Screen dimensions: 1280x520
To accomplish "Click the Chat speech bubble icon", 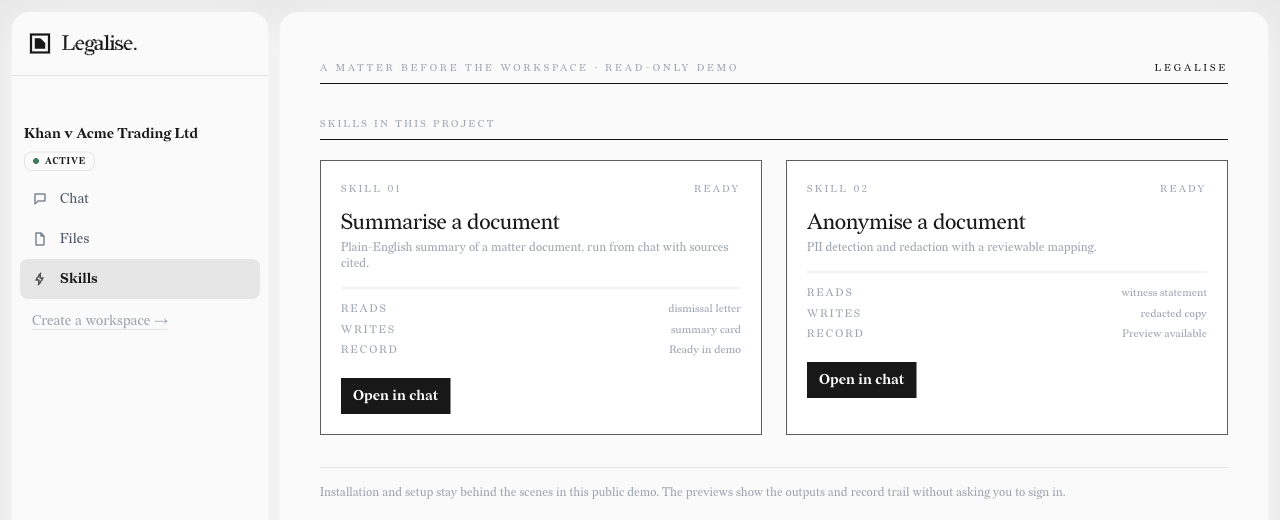I will point(40,199).
